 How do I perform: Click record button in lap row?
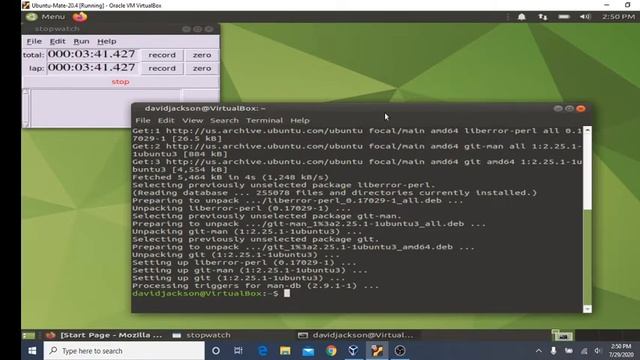162,68
